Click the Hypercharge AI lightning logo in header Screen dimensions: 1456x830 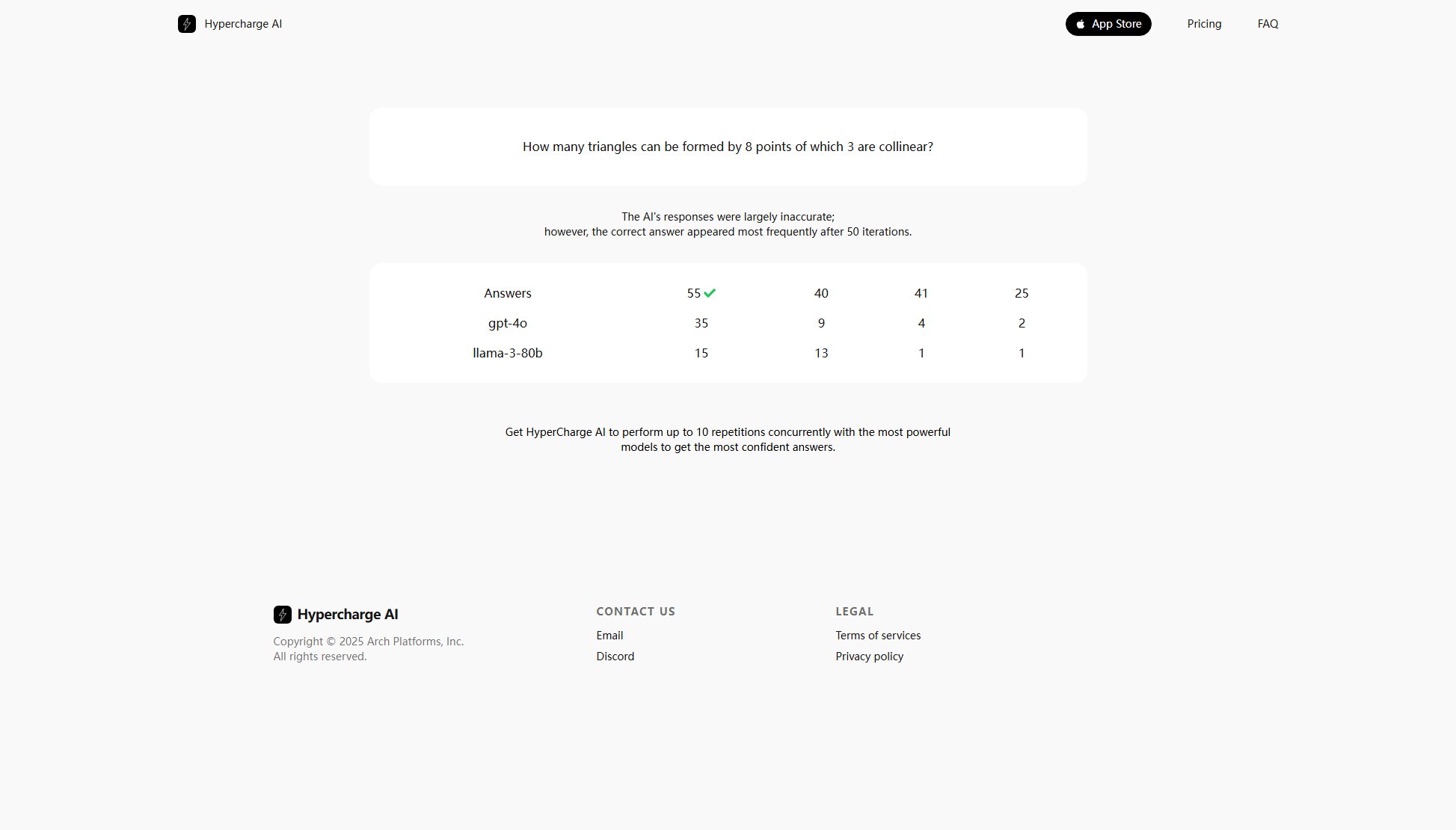tap(187, 24)
